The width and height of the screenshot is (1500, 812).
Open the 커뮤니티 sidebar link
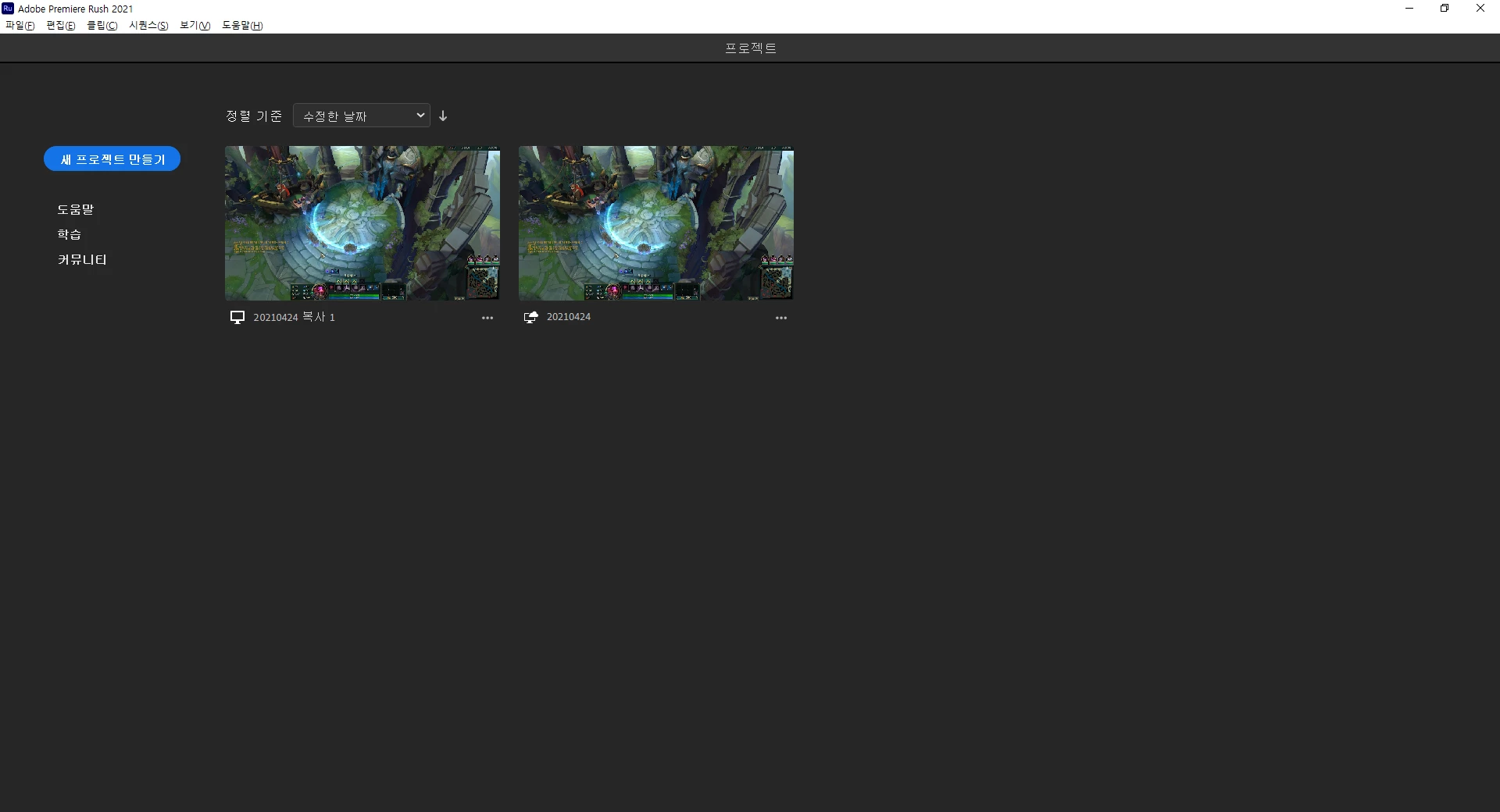coord(82,259)
